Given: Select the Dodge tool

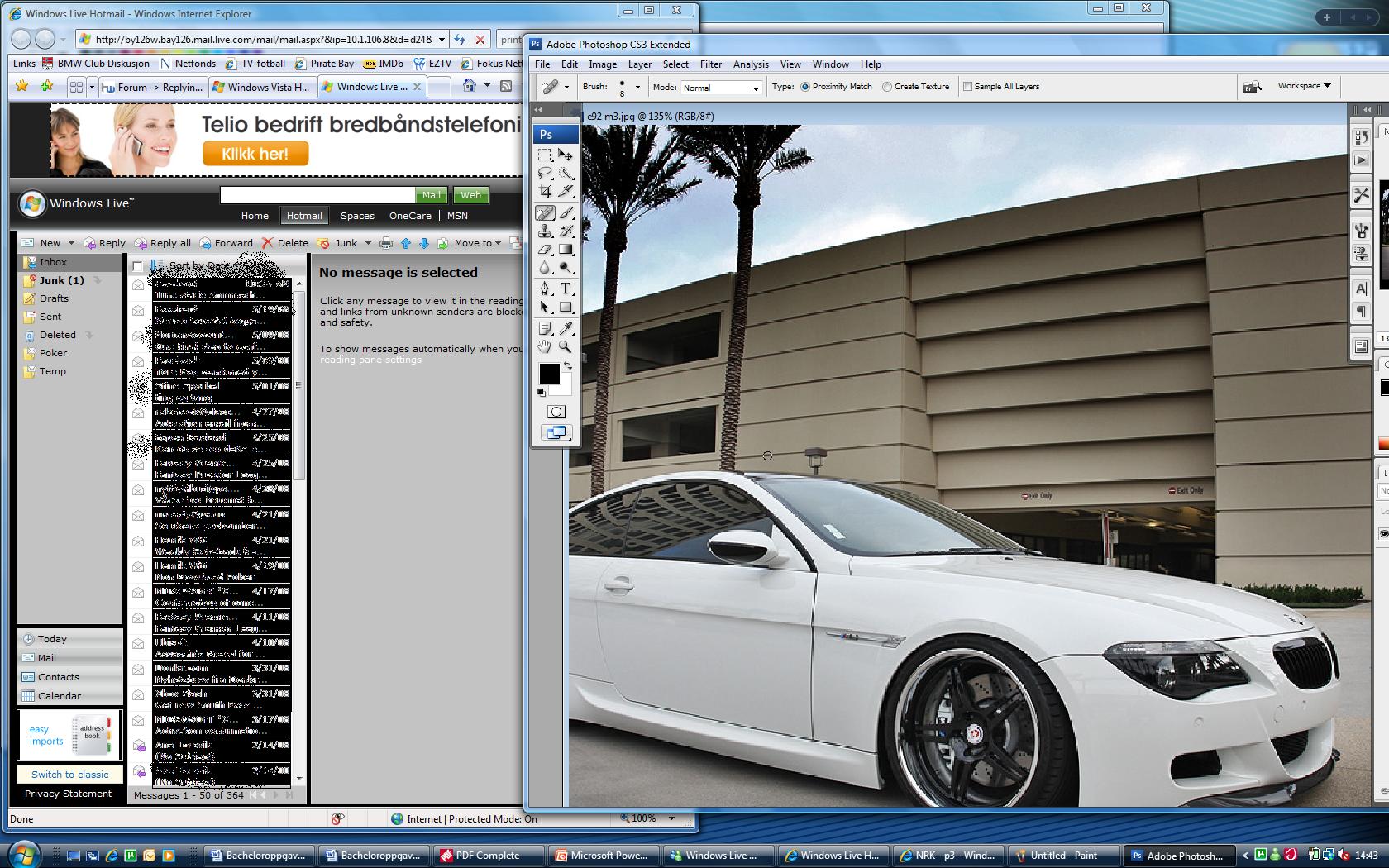Looking at the screenshot, I should point(566,268).
